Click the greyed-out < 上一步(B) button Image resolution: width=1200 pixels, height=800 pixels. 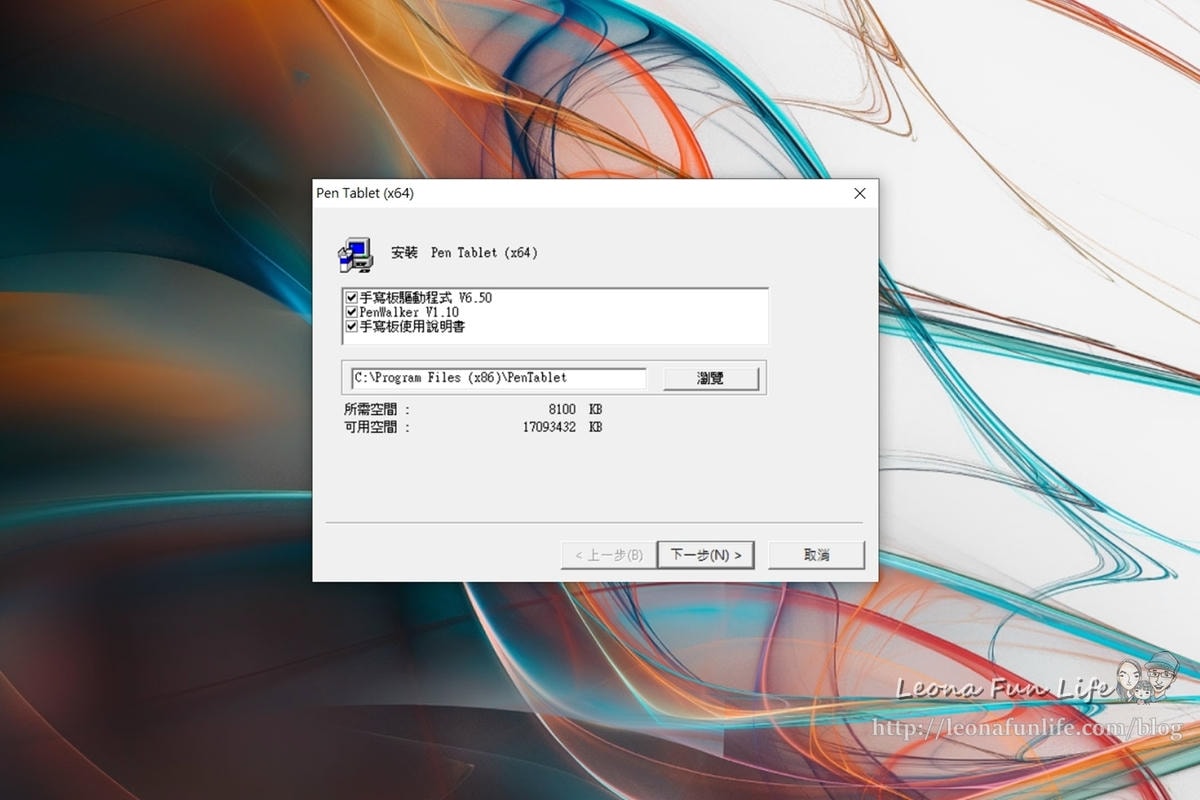coord(608,555)
